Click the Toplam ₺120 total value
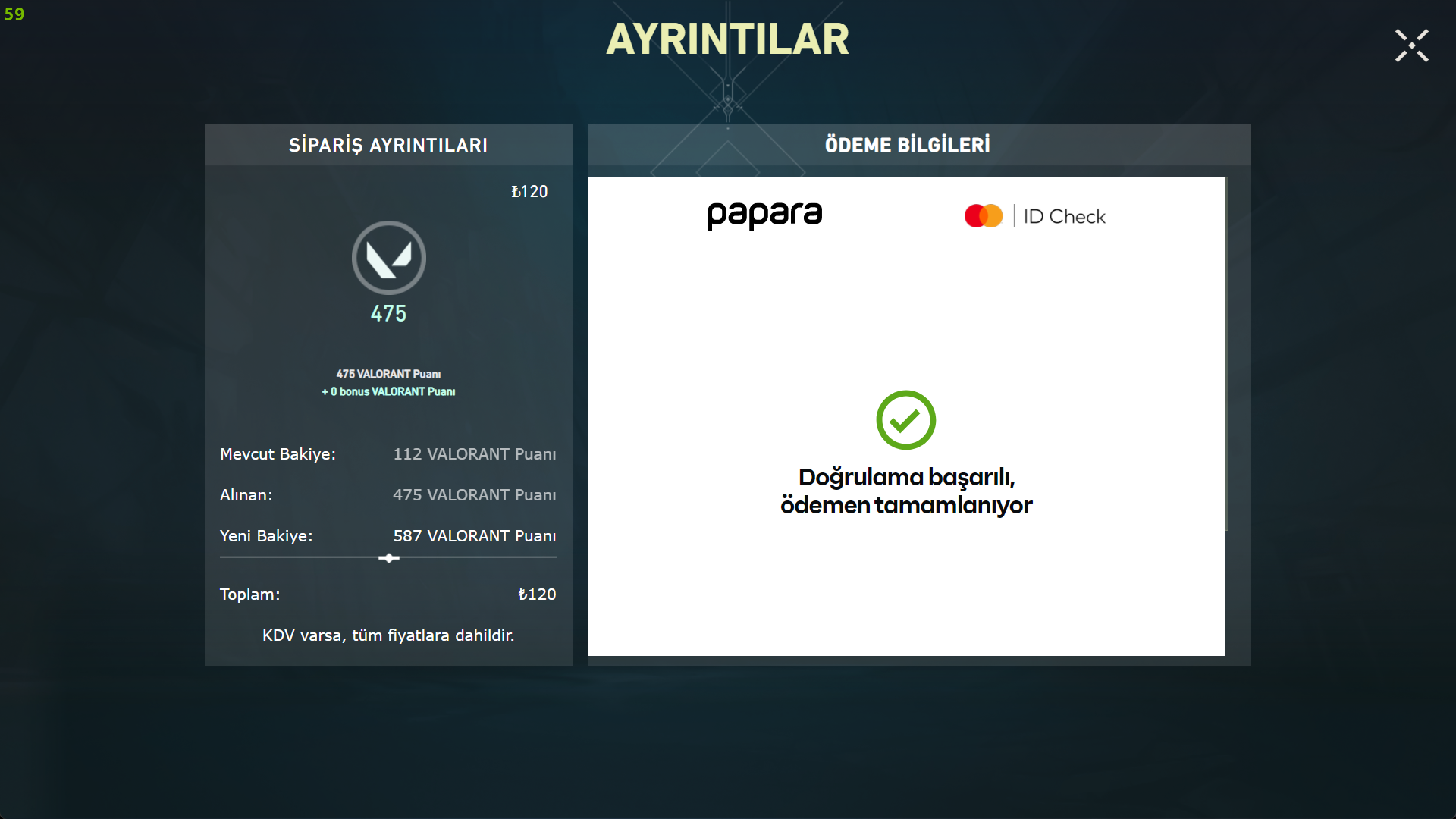 coord(537,595)
